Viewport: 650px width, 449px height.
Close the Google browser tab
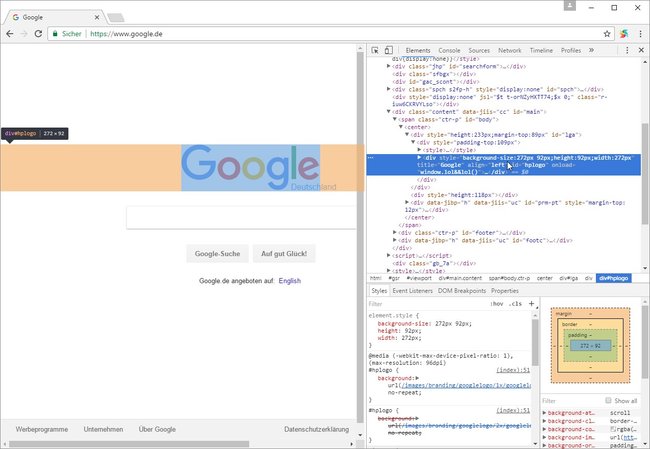click(97, 17)
